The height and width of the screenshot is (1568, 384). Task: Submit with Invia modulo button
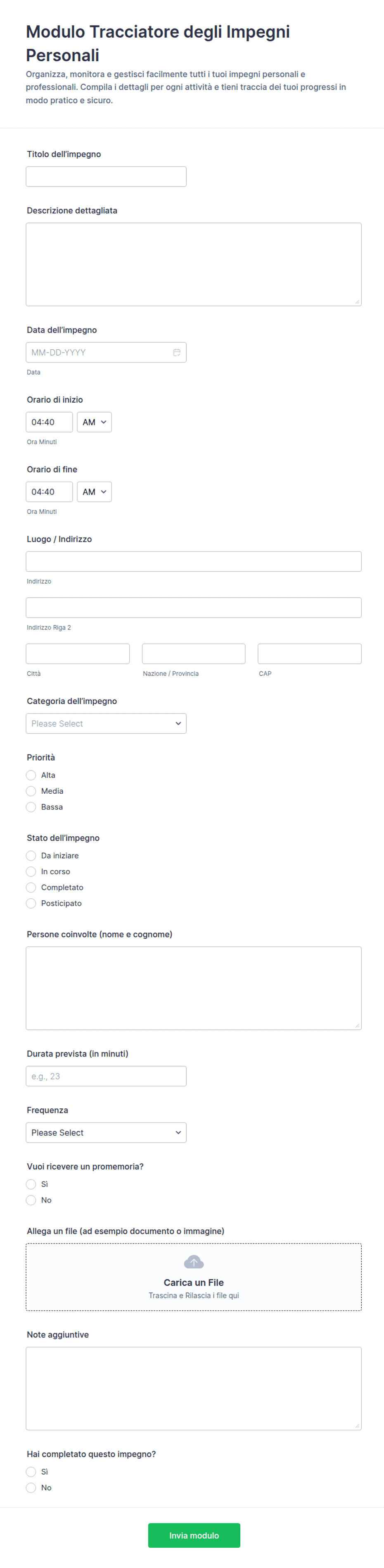tap(194, 1535)
